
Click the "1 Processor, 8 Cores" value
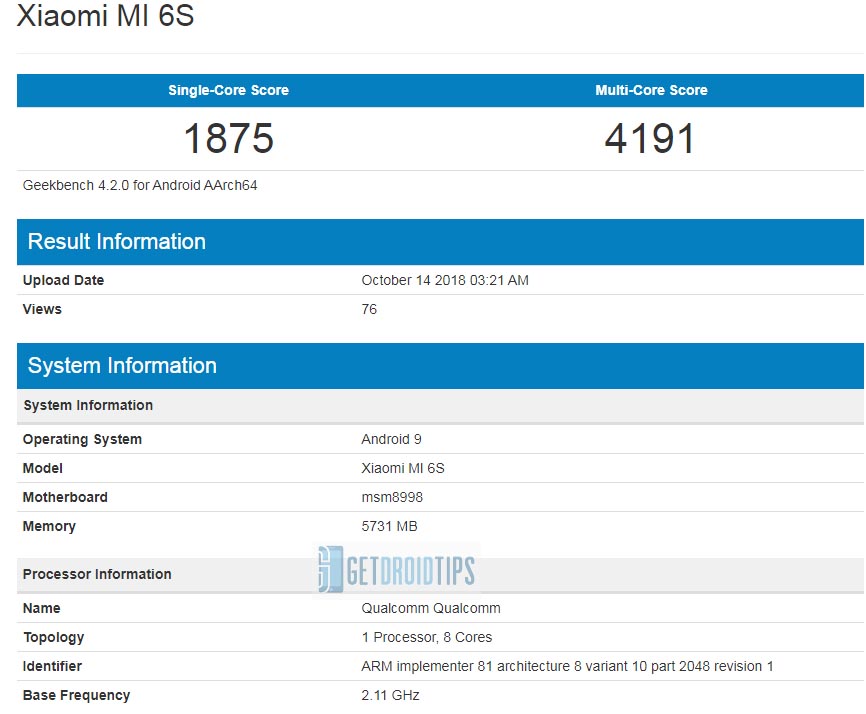click(x=427, y=637)
